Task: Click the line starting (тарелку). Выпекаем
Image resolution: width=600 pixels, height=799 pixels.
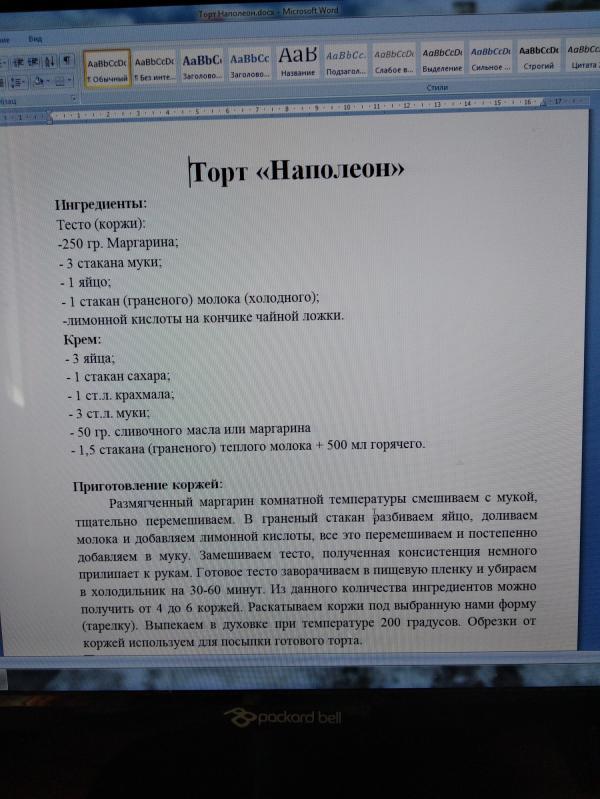Action: tap(309, 624)
